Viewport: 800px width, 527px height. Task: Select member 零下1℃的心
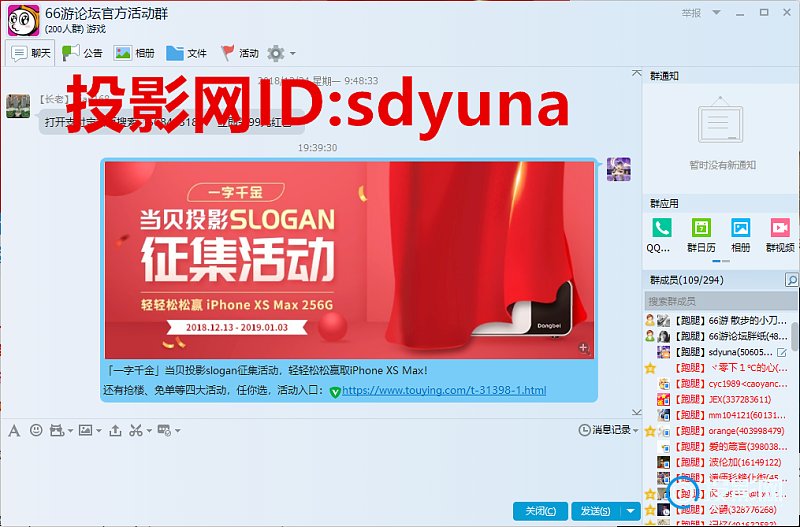pos(717,368)
